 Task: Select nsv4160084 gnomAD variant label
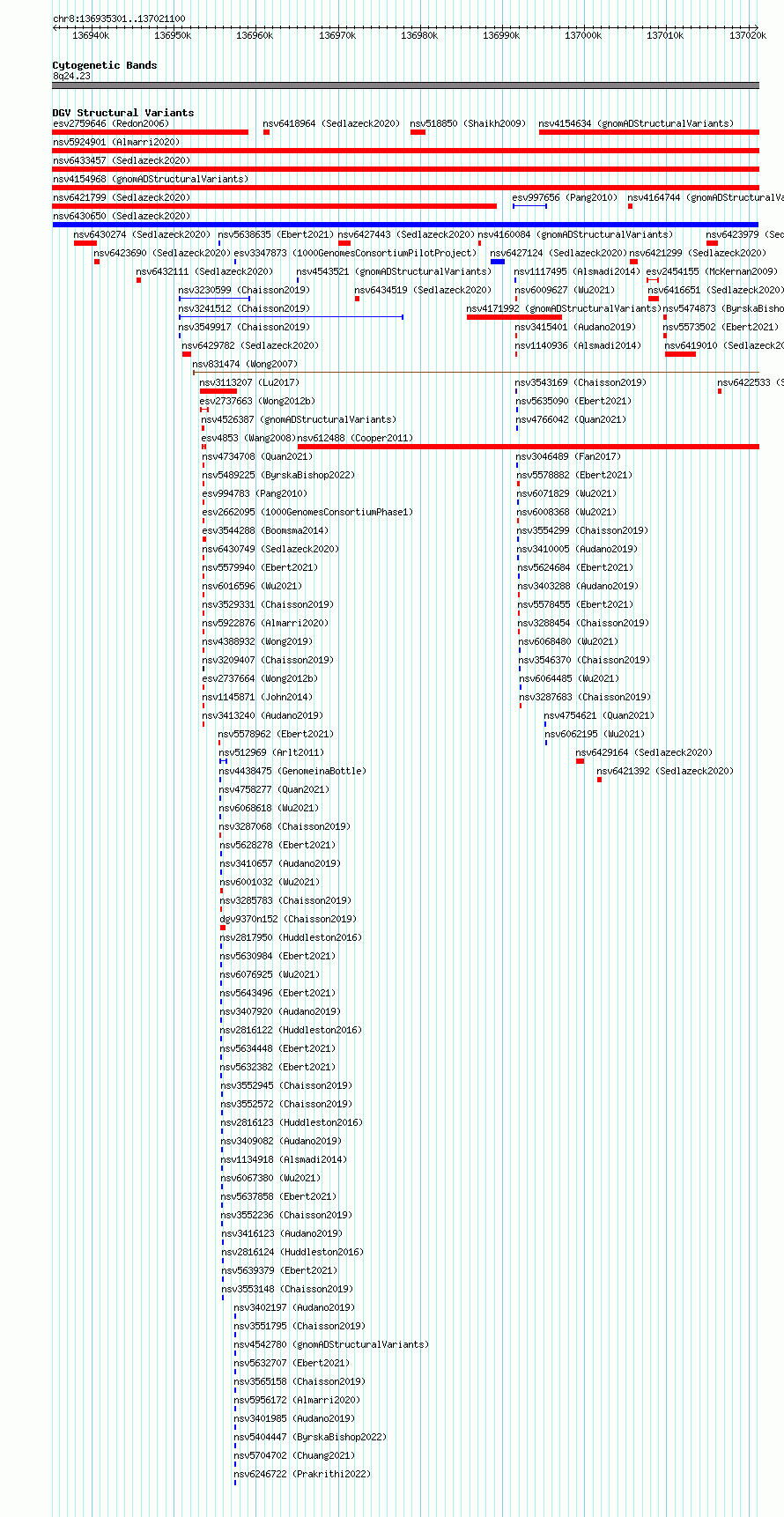(575, 235)
